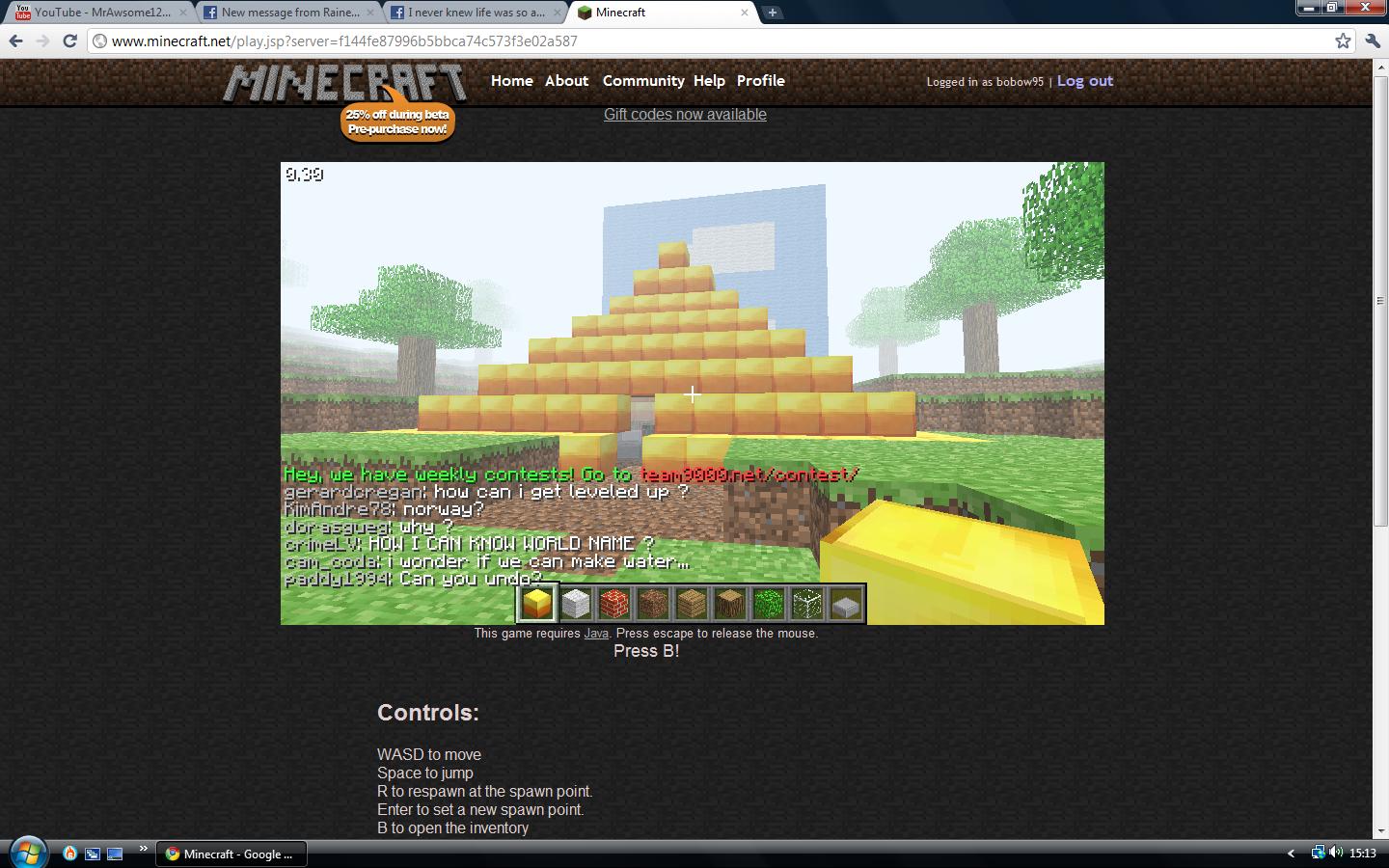Click the 'Press B!' text

pos(646,651)
